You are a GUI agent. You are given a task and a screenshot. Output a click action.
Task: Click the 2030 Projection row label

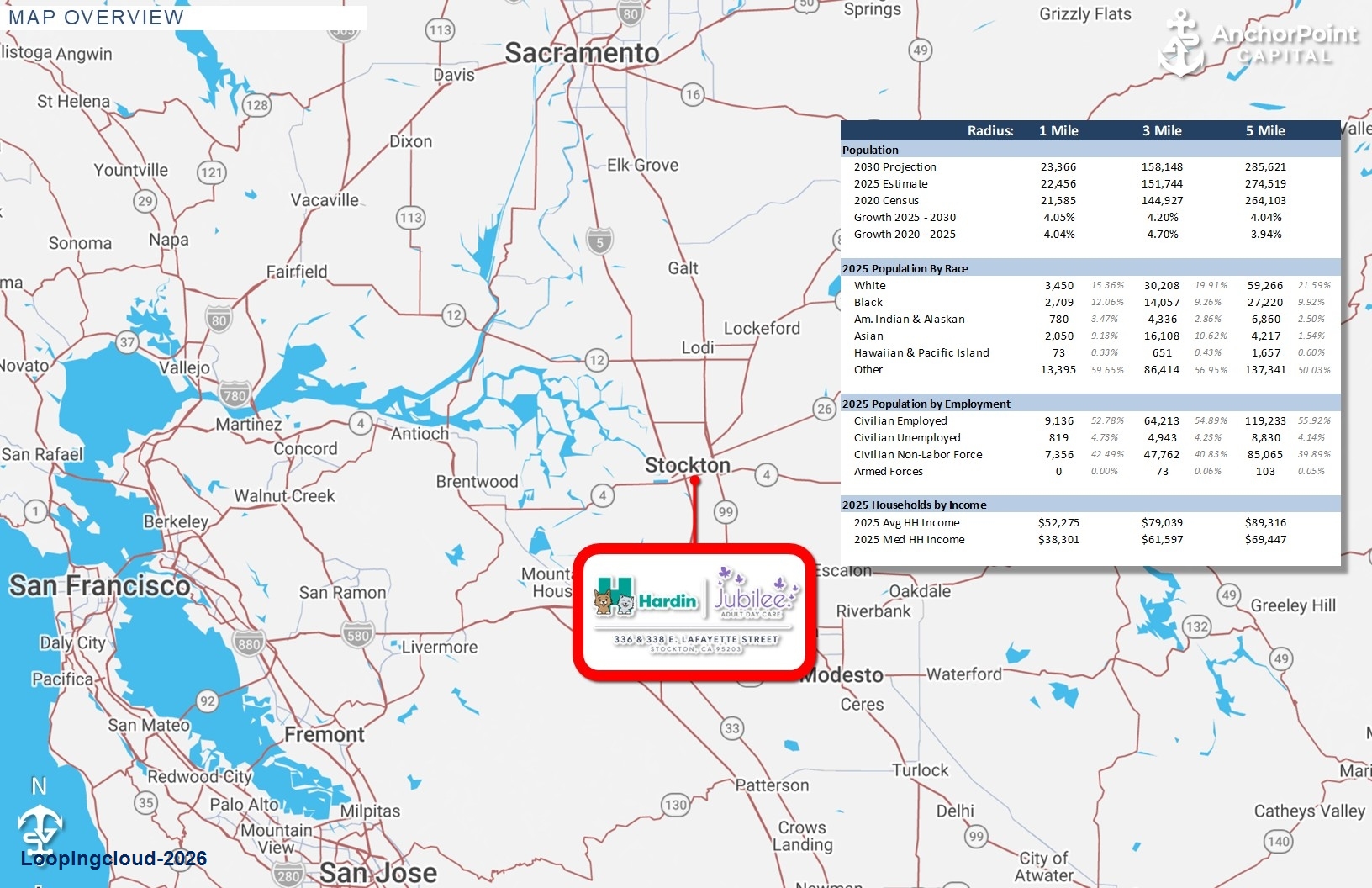[x=894, y=166]
